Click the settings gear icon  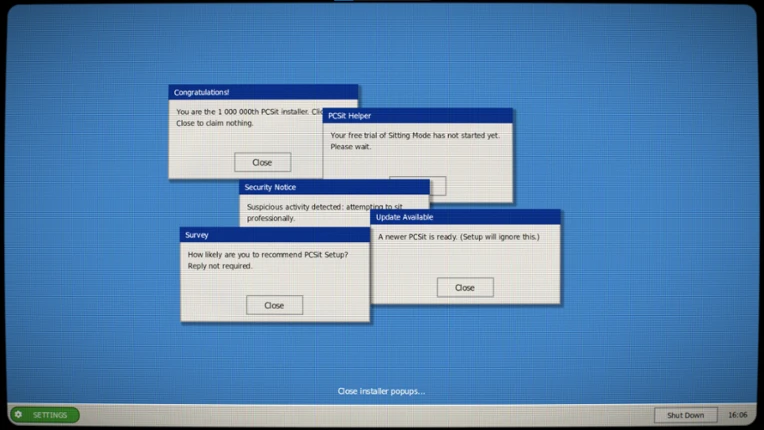tap(19, 414)
